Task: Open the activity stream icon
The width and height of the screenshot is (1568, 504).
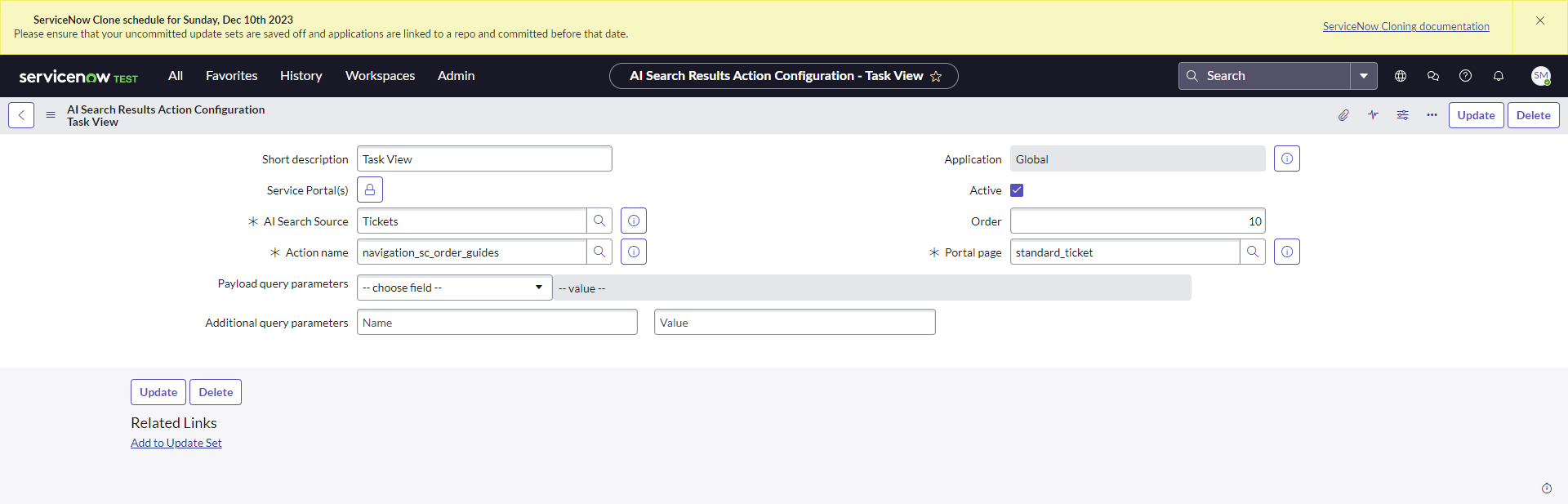Action: (1373, 115)
